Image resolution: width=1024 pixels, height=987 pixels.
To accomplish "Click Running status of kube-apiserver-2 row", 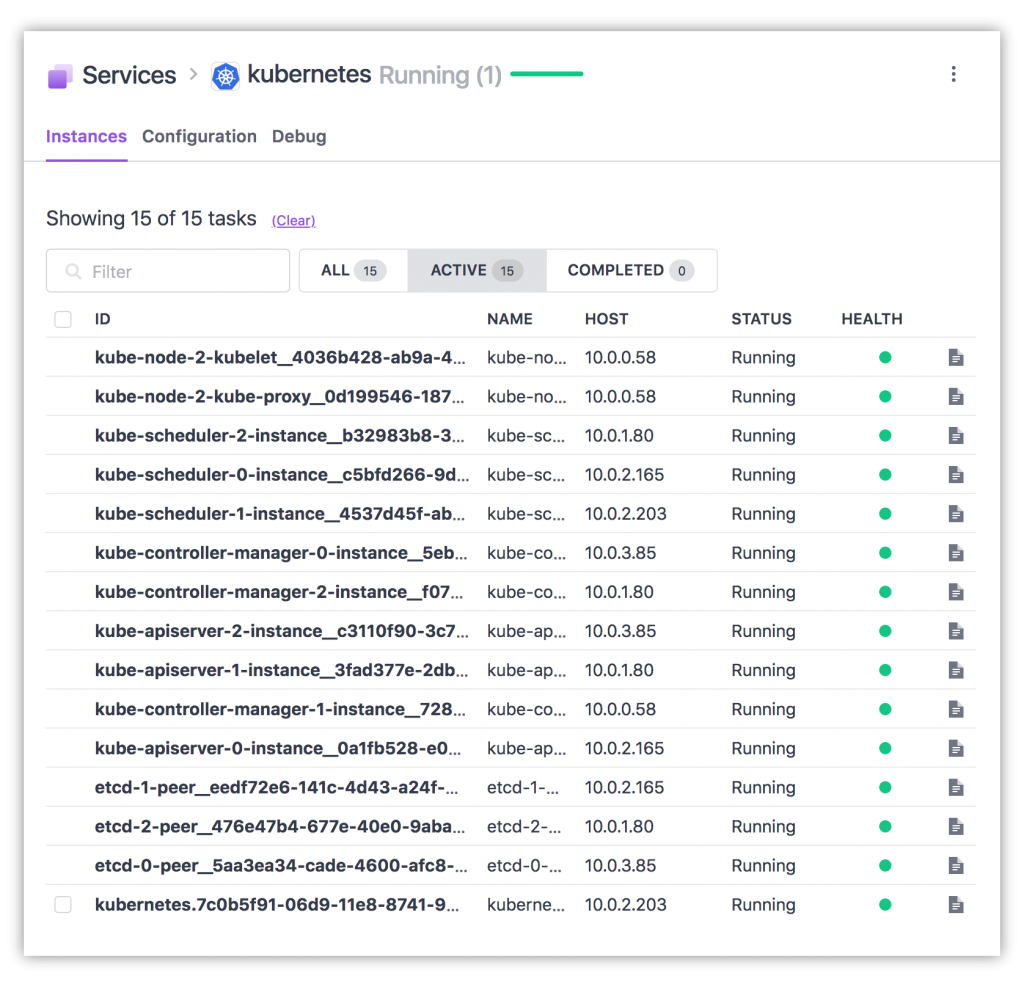I will coord(763,631).
